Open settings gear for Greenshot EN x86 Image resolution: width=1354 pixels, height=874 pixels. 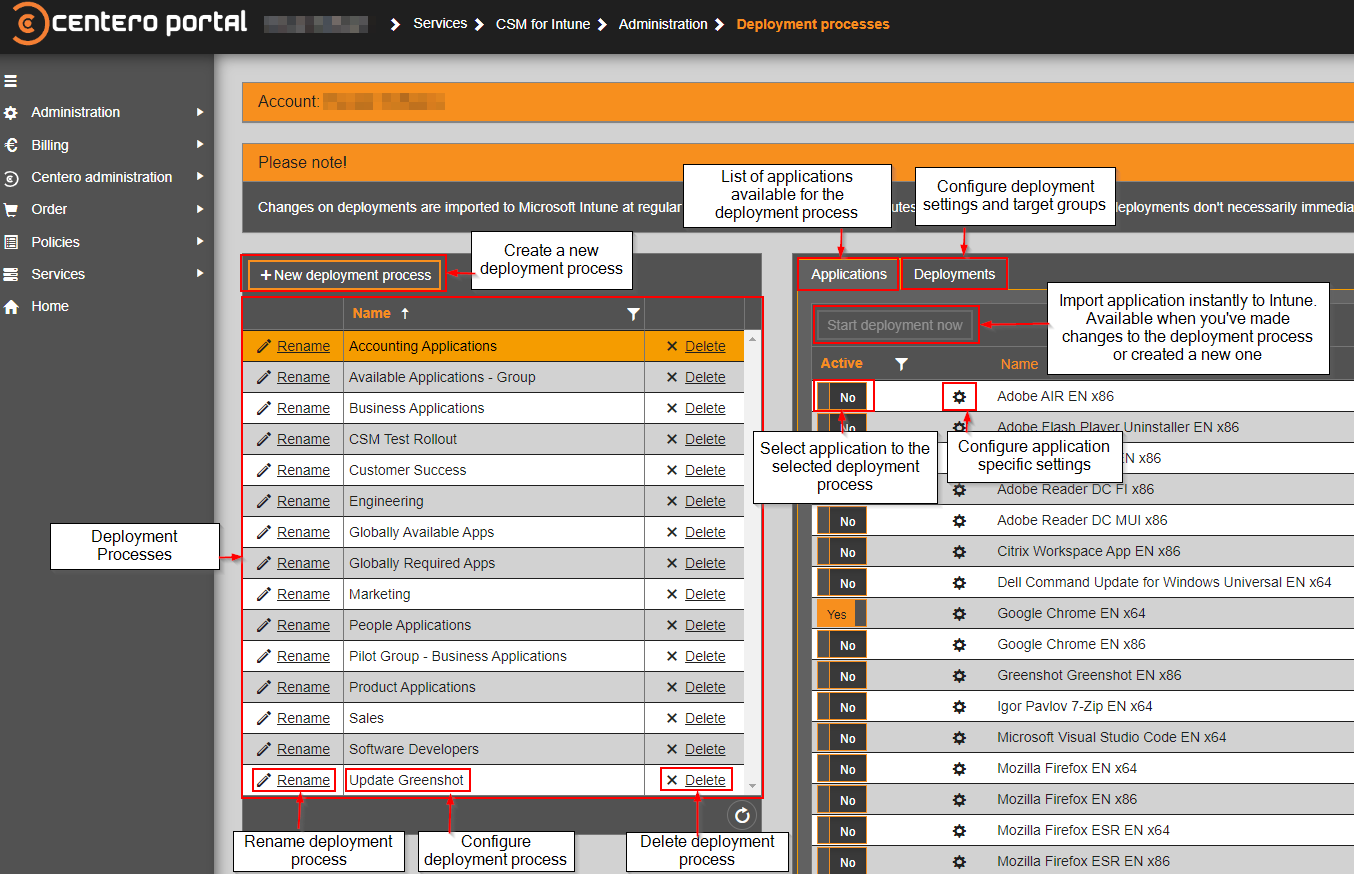point(959,676)
